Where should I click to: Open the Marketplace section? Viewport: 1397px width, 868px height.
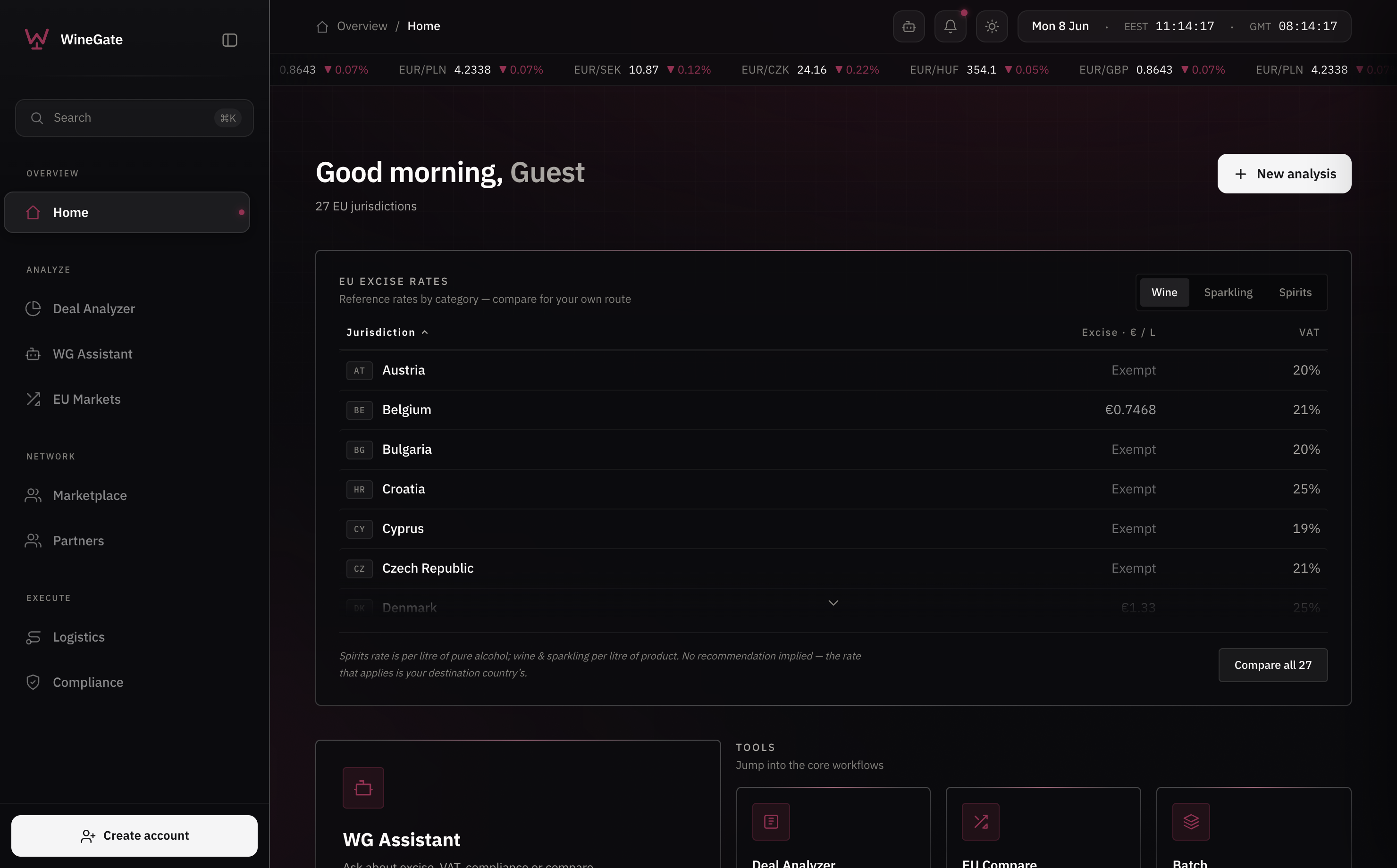tap(90, 495)
